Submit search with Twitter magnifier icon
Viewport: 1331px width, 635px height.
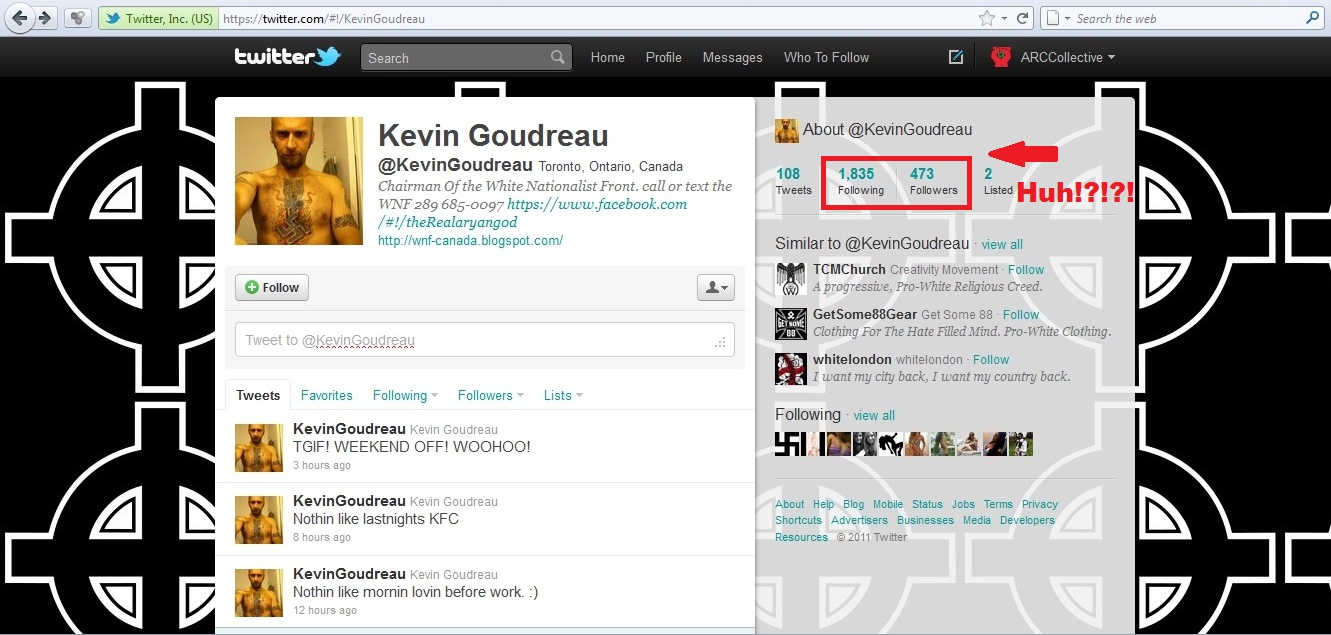tap(558, 58)
